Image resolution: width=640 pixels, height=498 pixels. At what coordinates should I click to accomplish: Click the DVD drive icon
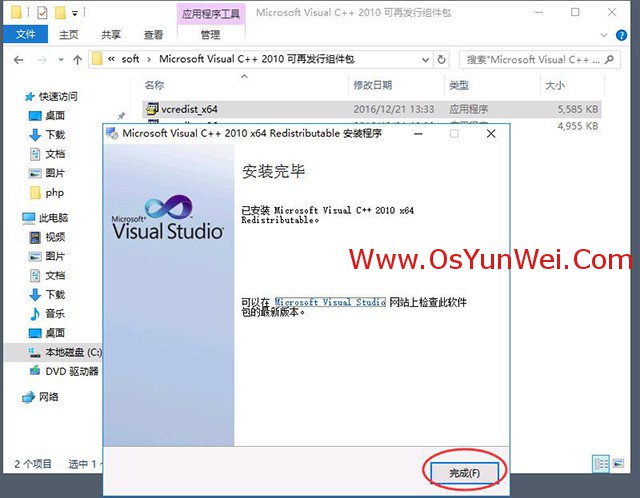[35, 371]
